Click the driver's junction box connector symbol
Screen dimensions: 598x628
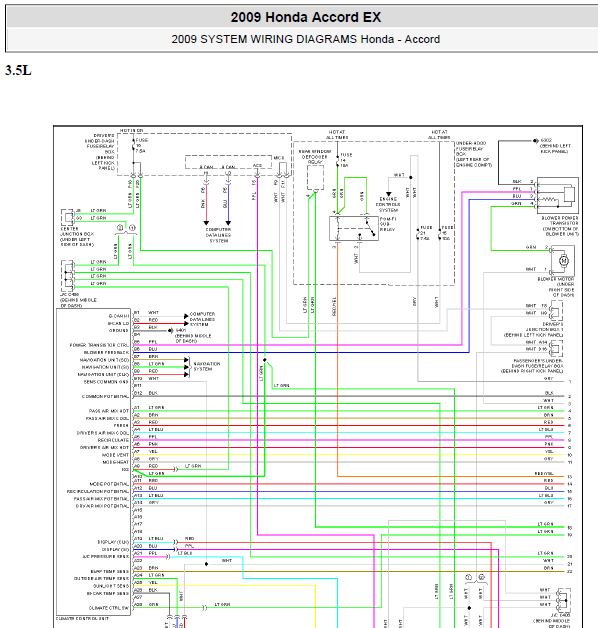click(556, 311)
